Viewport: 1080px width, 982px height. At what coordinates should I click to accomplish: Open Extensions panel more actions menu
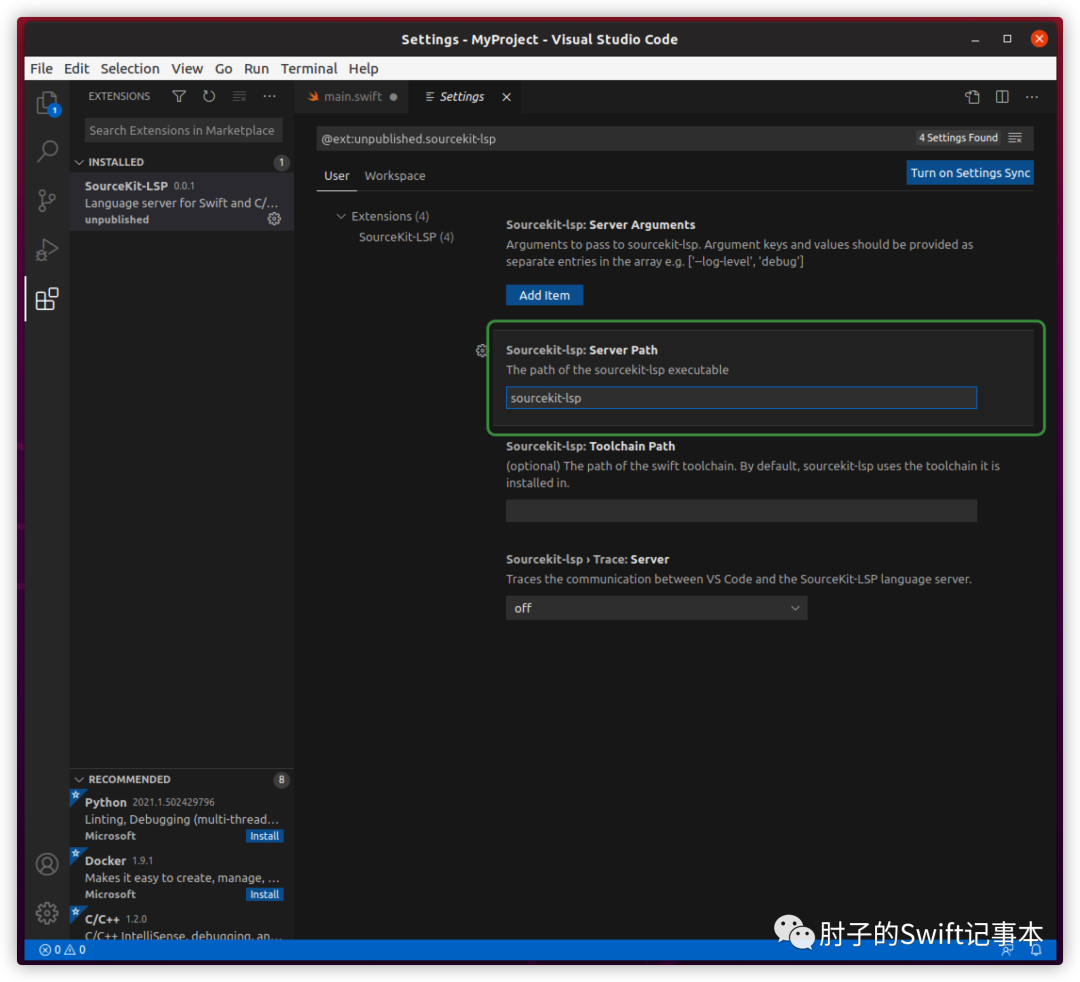269,96
